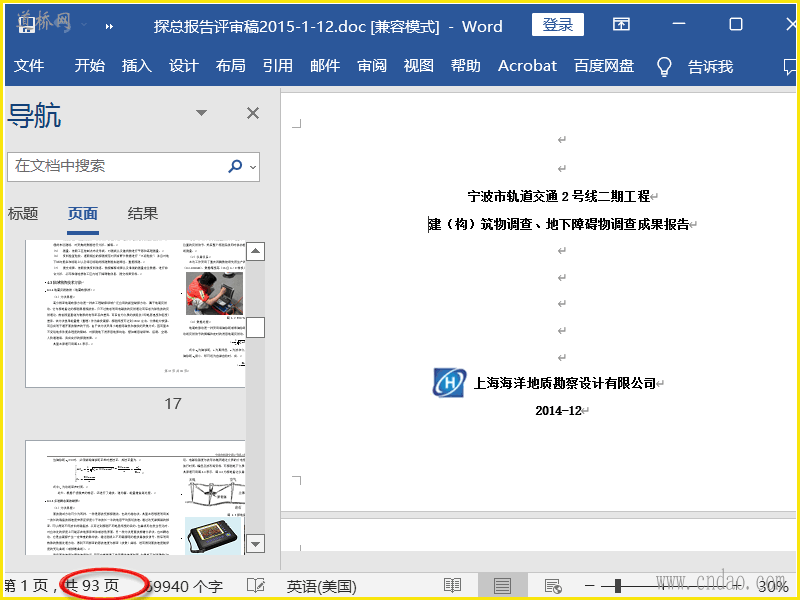Click the proofing spelling check icon
Screen dimensions: 800x600
coord(256,586)
